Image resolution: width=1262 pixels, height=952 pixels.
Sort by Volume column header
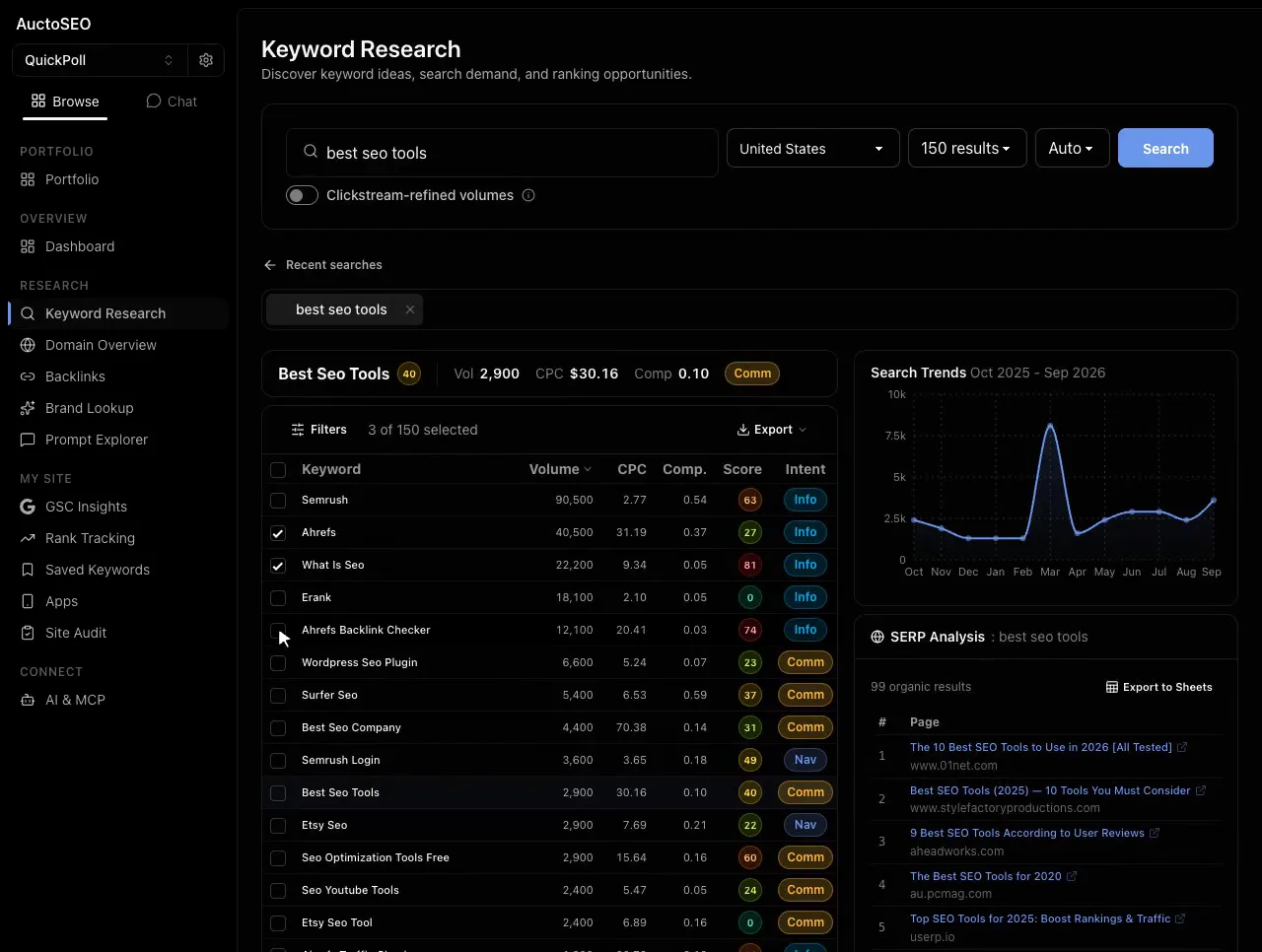560,469
